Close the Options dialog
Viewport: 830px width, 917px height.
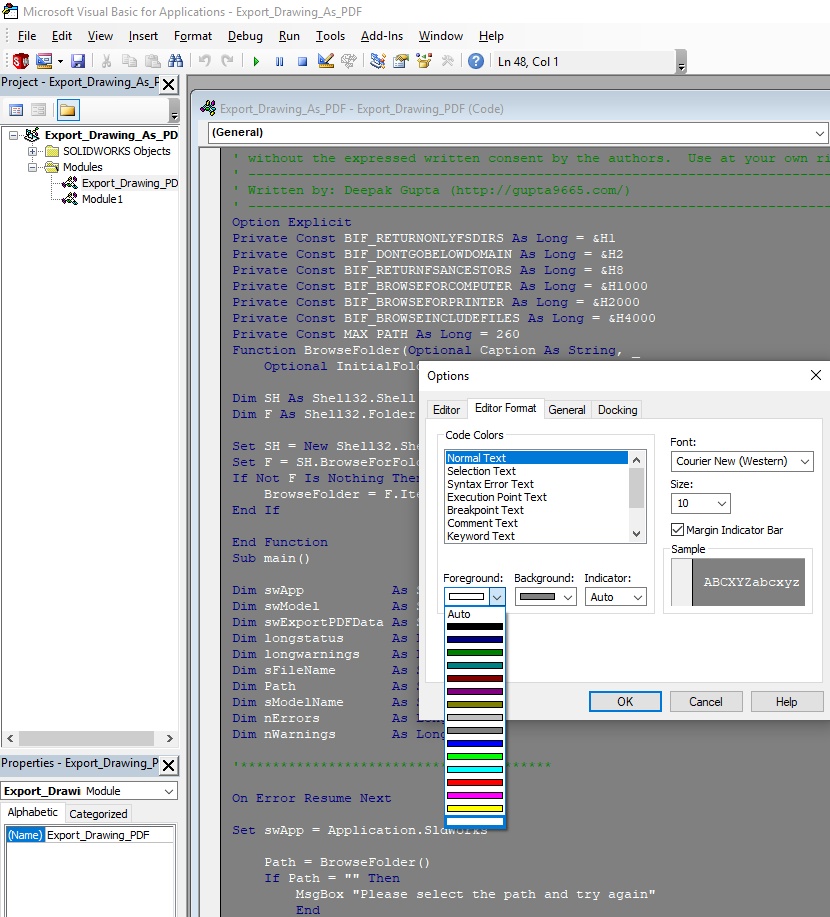[816, 375]
